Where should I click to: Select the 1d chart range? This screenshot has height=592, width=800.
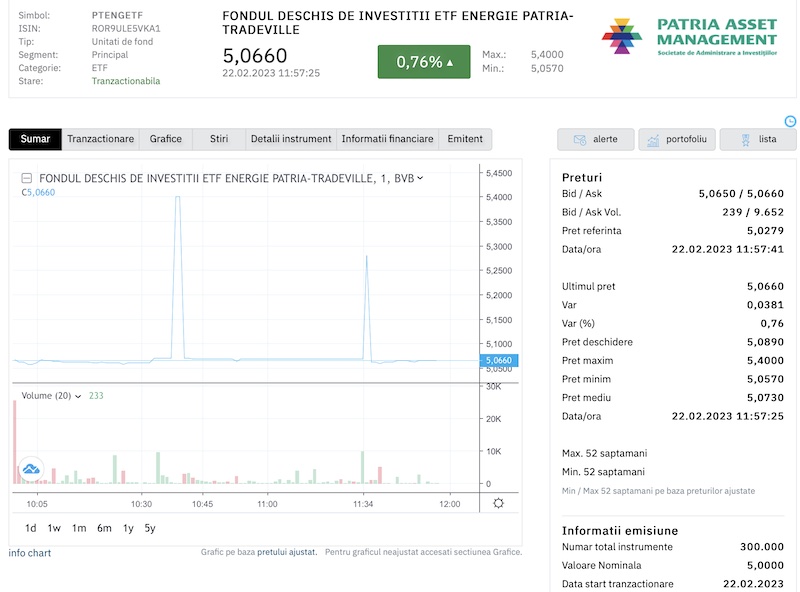click(x=31, y=528)
